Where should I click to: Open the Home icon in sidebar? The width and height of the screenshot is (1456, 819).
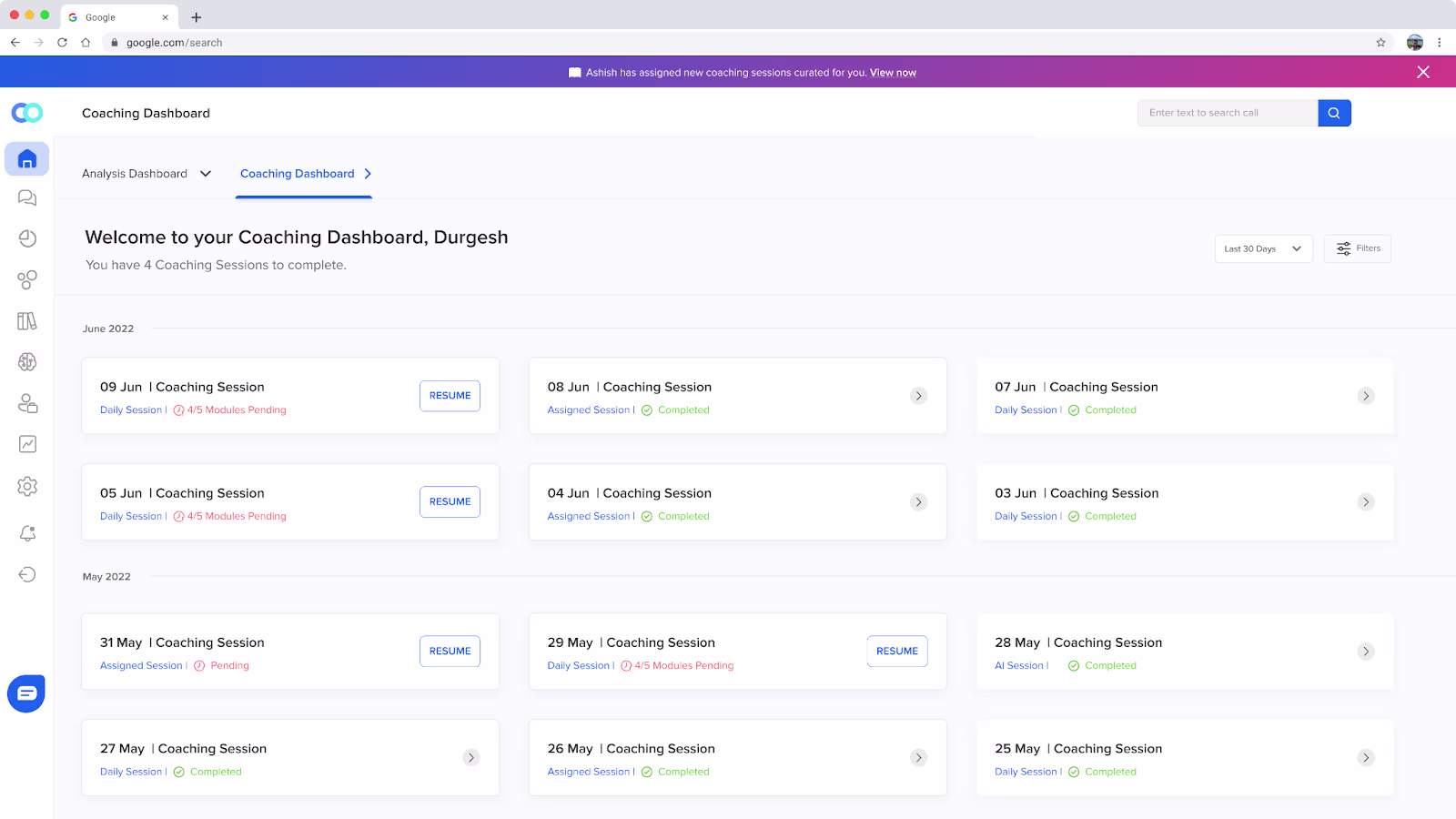(27, 159)
